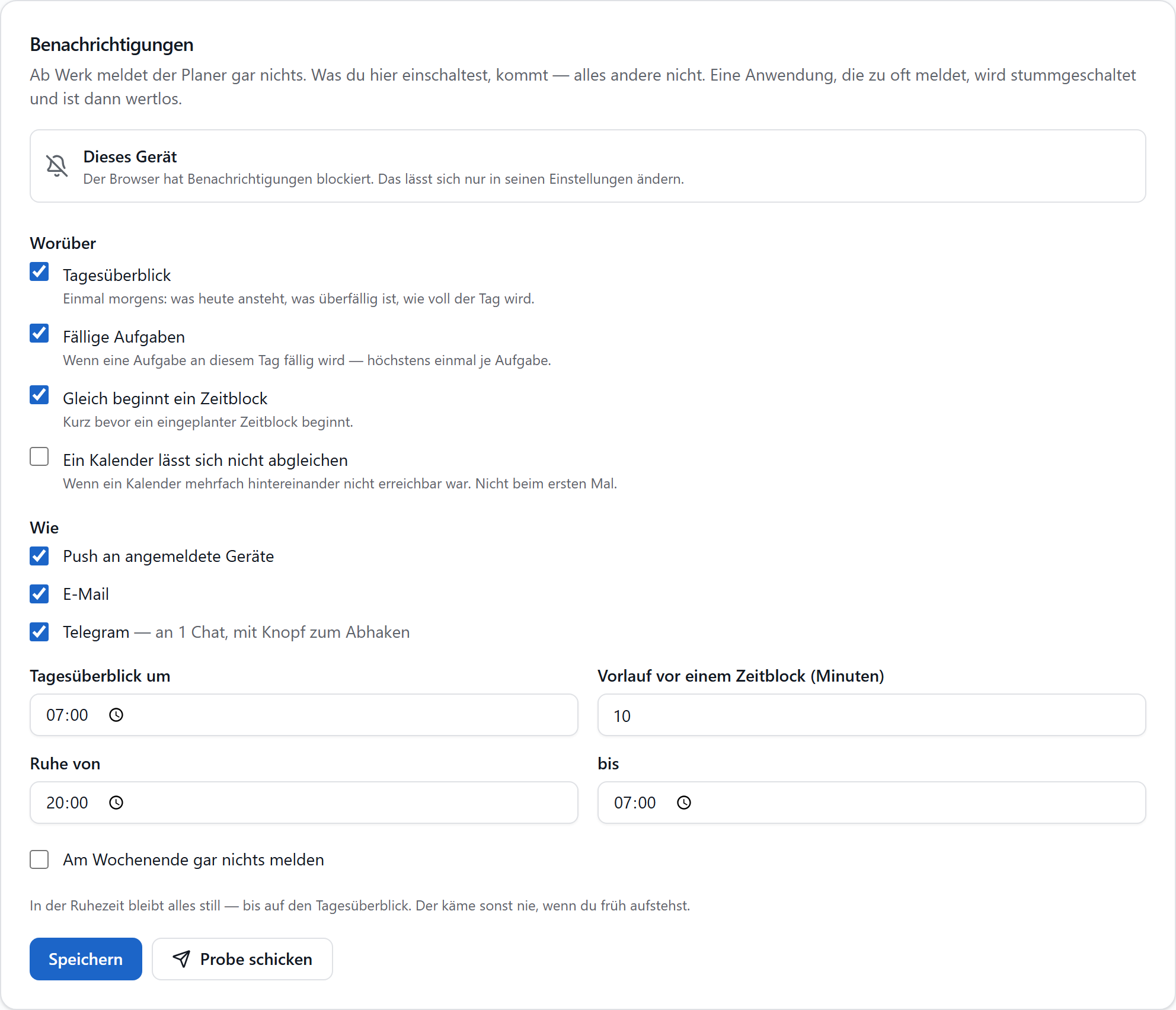Screen dimensions: 1176x1010
Task: Uncheck the Tagesüberblick checkbox
Action: click(x=39, y=272)
